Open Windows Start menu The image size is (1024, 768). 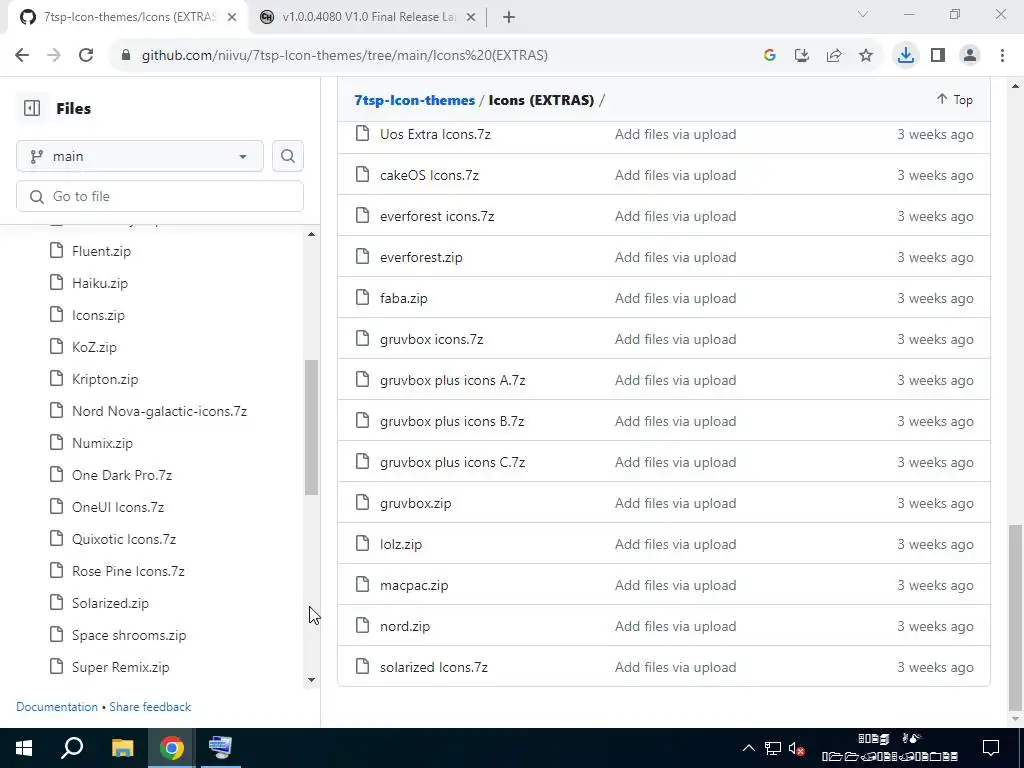(24, 748)
